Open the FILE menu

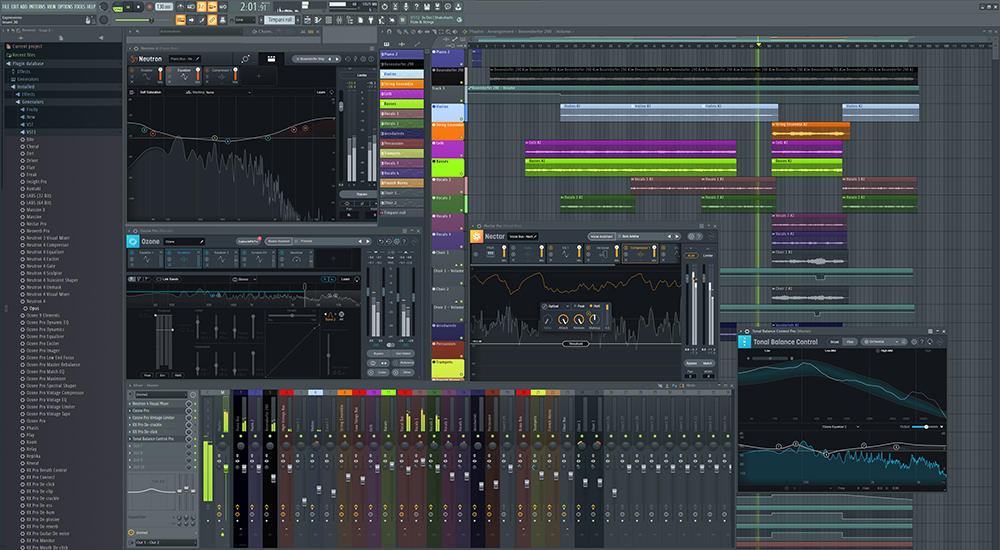tap(6, 5)
